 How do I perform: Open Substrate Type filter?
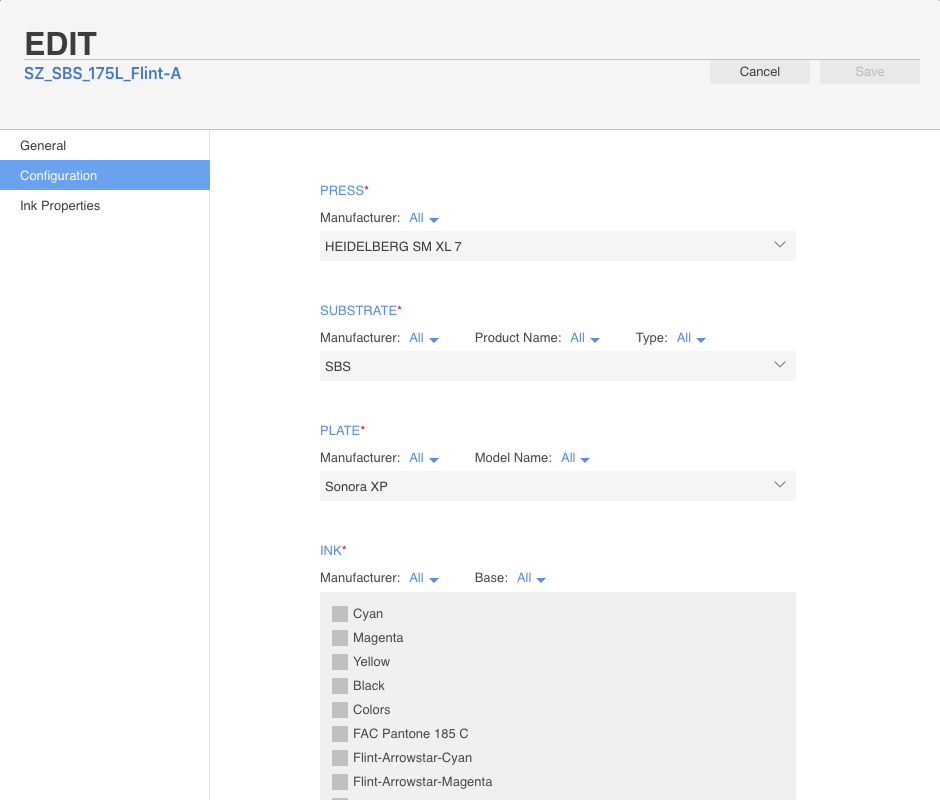coord(691,338)
